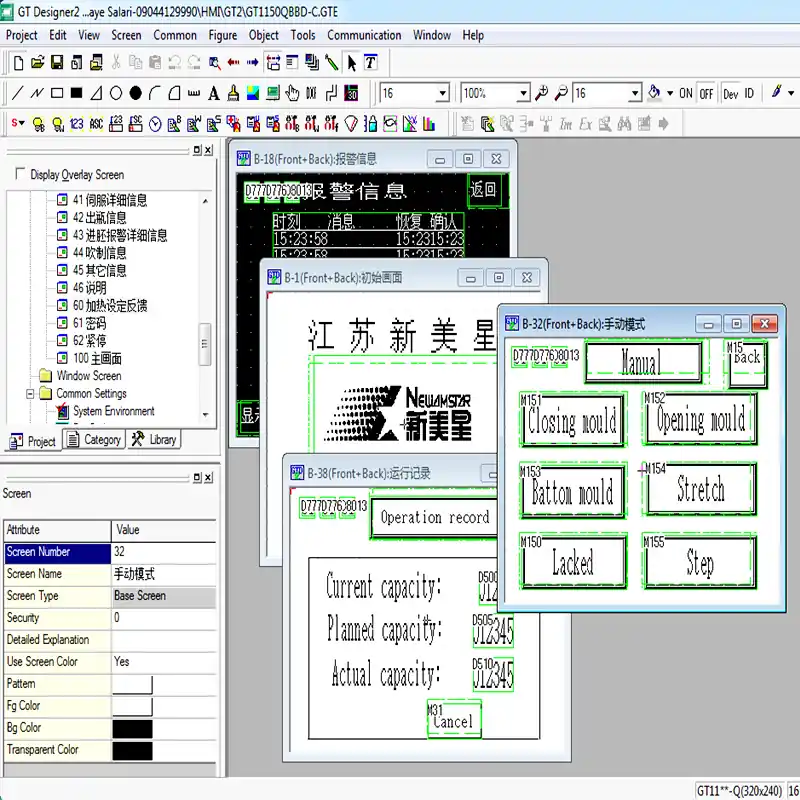Select the filled circle drawing tool
Image resolution: width=800 pixels, height=800 pixels.
135,93
